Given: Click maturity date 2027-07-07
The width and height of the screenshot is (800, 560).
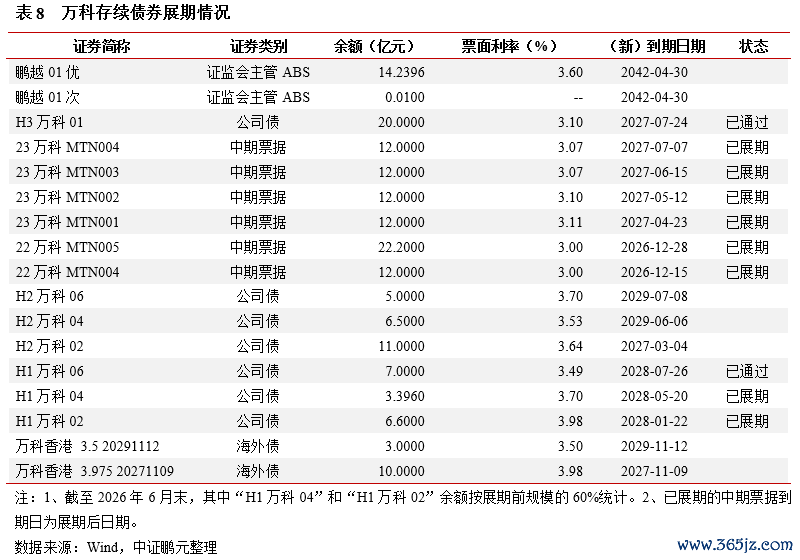Looking at the screenshot, I should tap(654, 147).
